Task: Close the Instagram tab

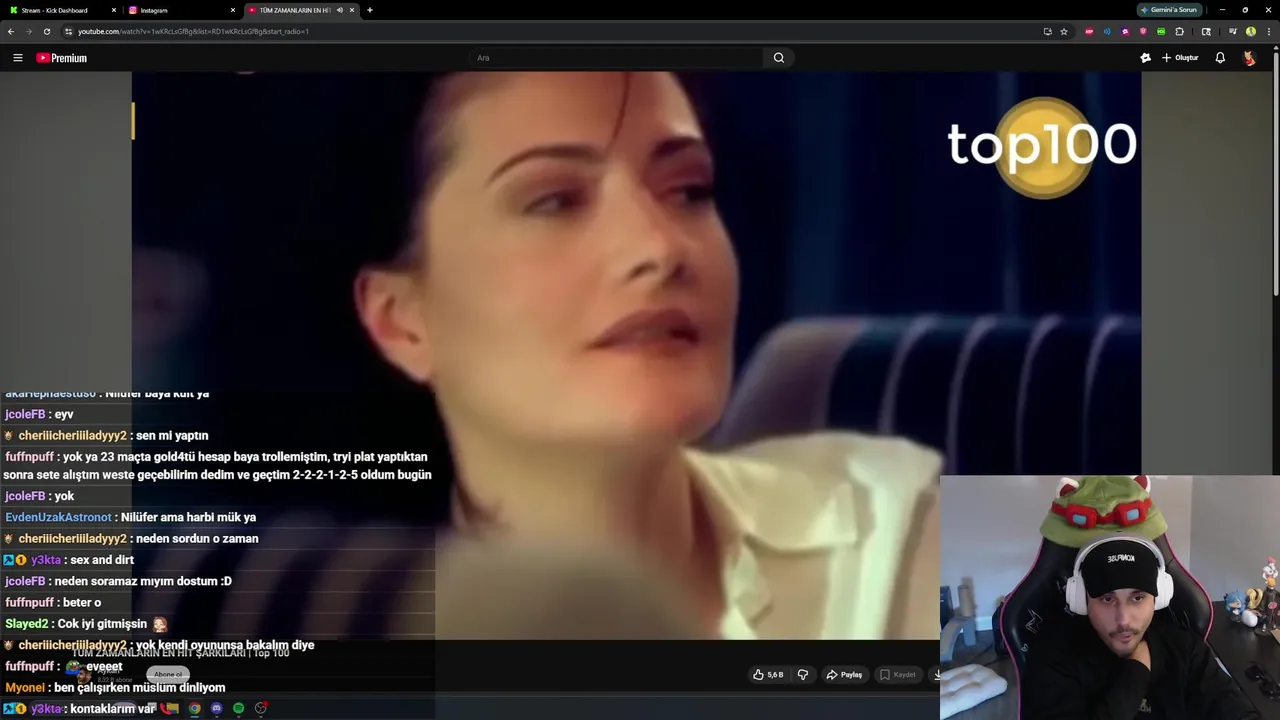Action: point(233,10)
